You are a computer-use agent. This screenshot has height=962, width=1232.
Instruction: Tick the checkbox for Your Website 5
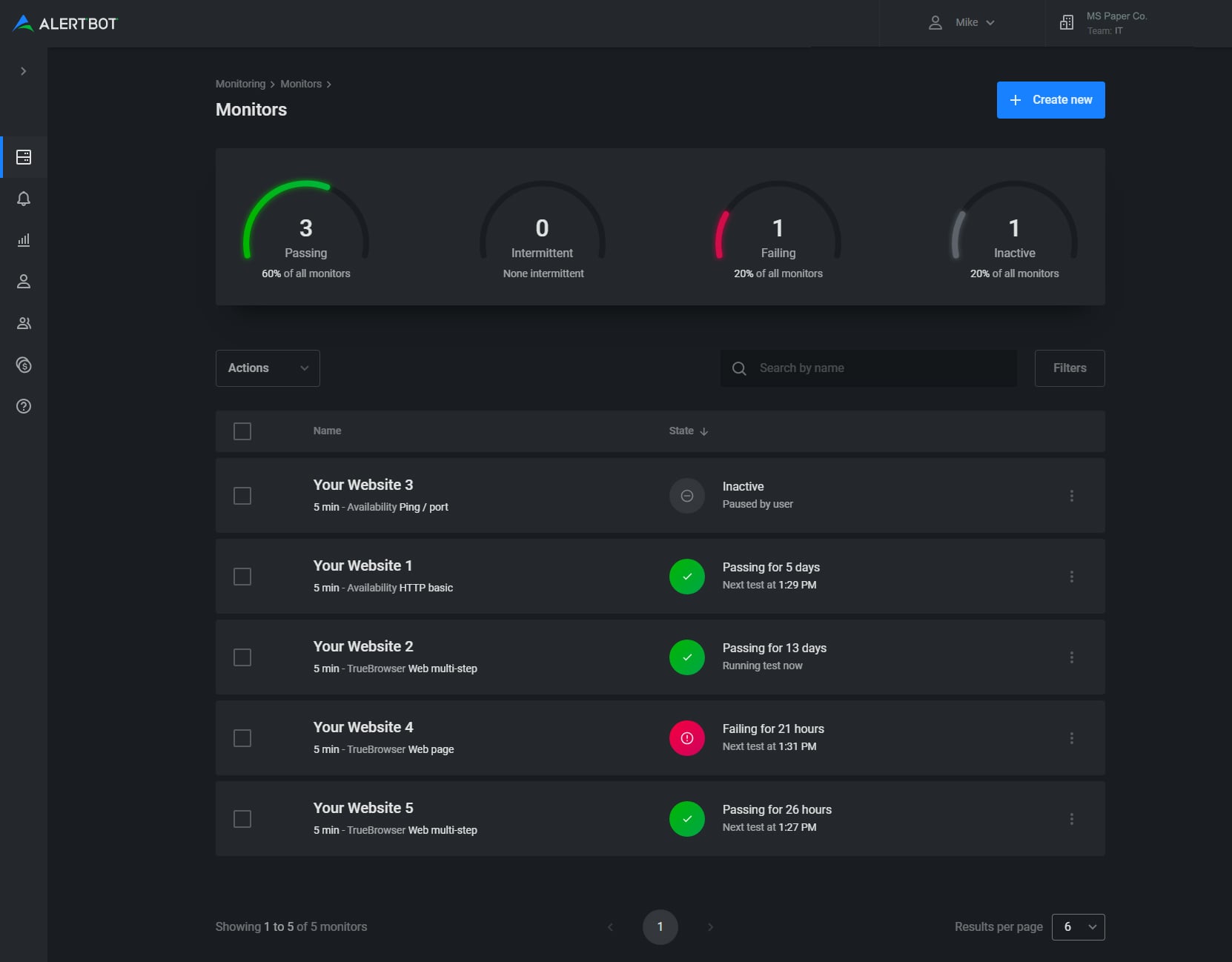[x=242, y=819]
